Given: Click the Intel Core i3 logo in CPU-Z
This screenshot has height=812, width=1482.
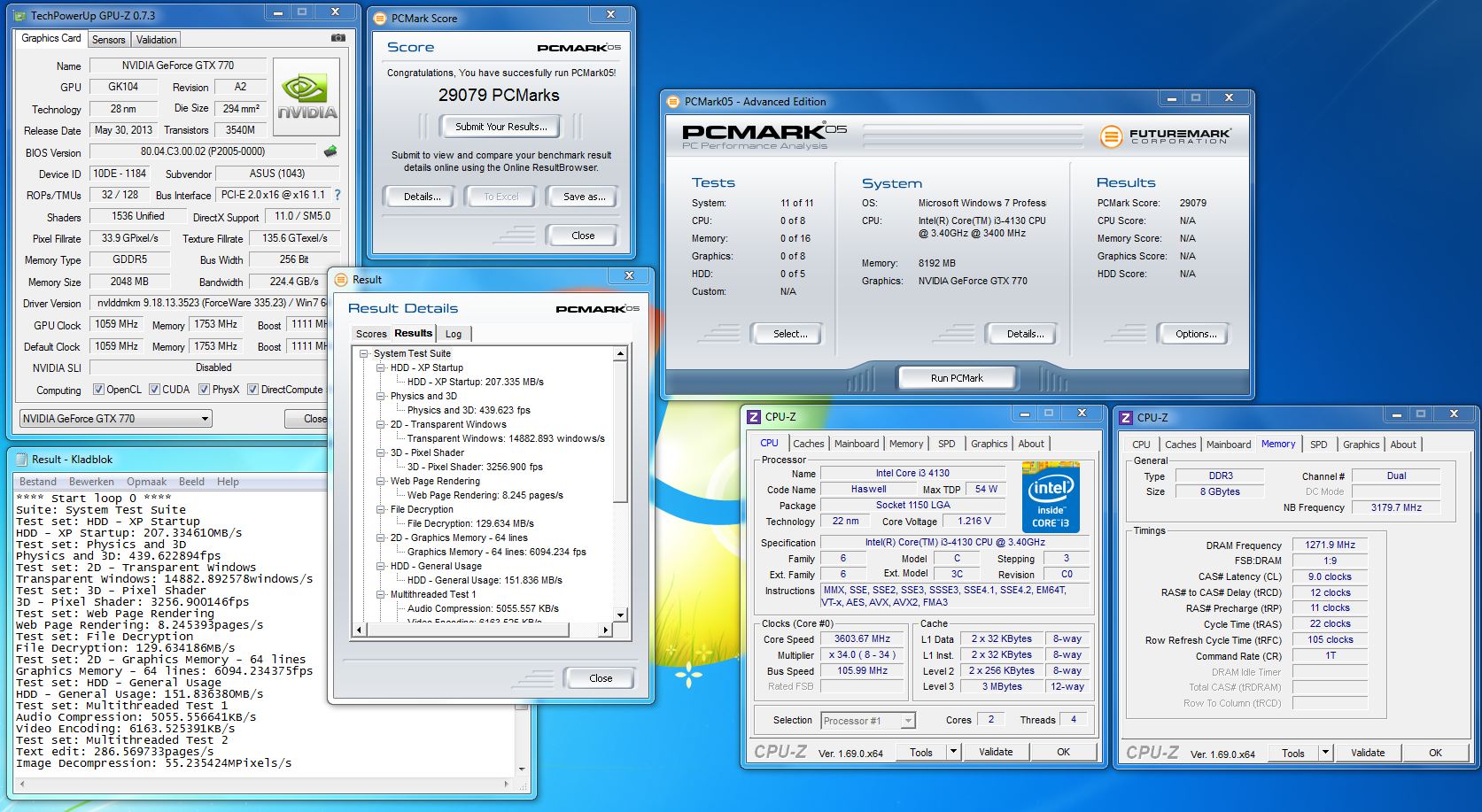Looking at the screenshot, I should (1051, 497).
